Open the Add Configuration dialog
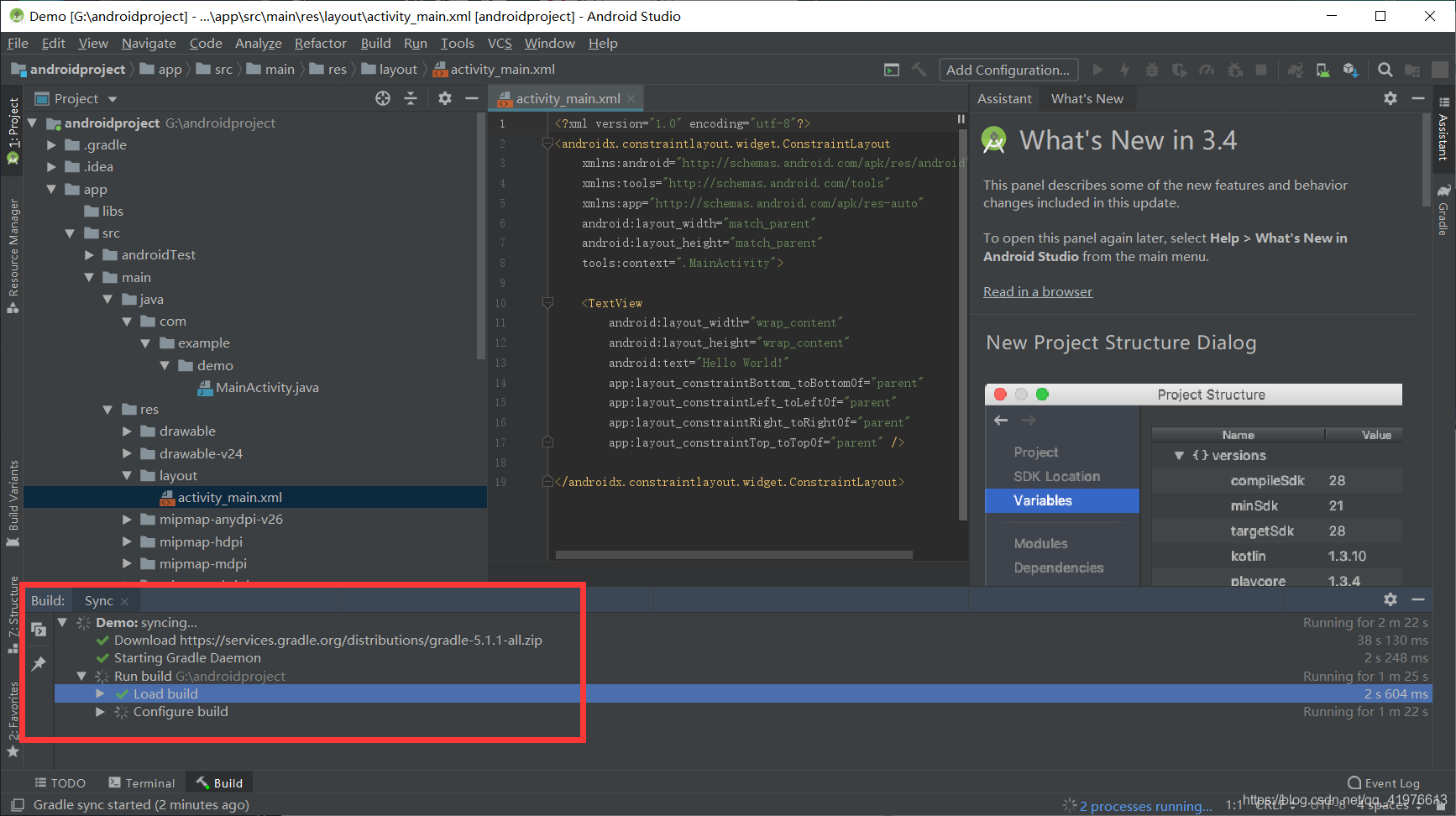The image size is (1456, 816). click(x=1008, y=70)
